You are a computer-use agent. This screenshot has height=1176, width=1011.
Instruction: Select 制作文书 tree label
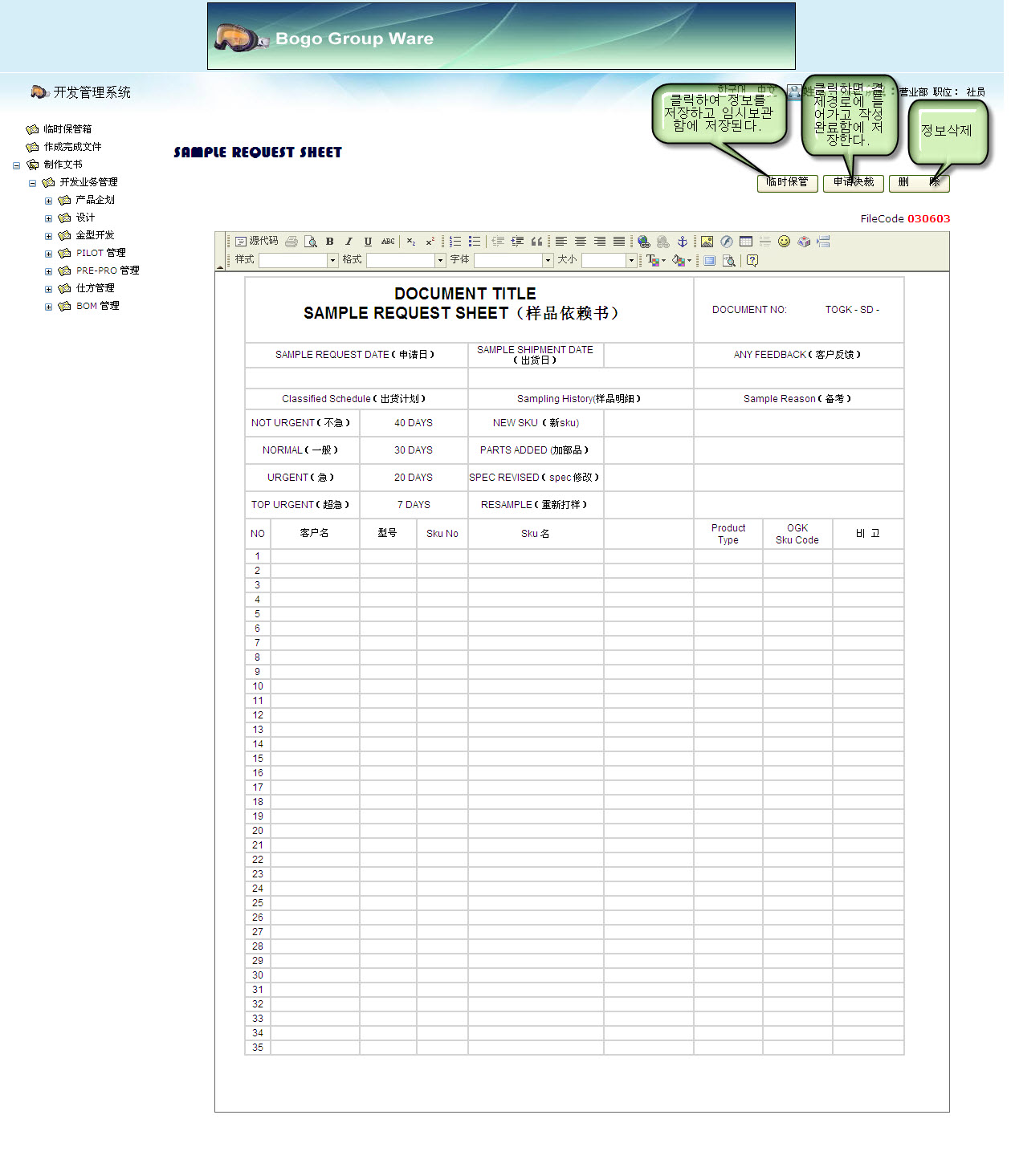click(63, 165)
